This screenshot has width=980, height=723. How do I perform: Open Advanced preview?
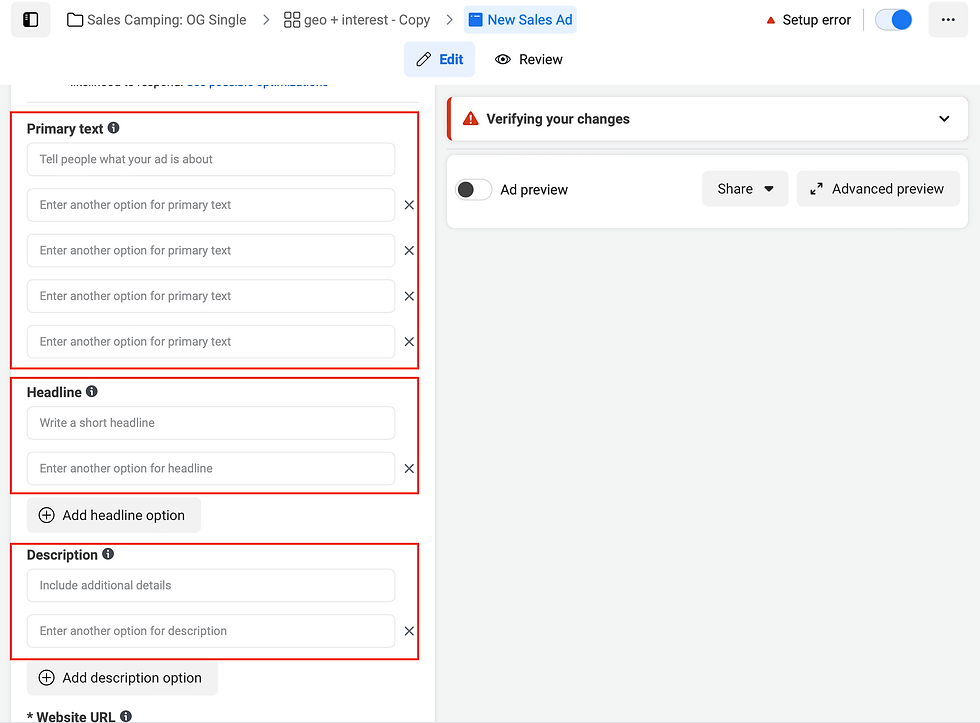click(x=878, y=189)
